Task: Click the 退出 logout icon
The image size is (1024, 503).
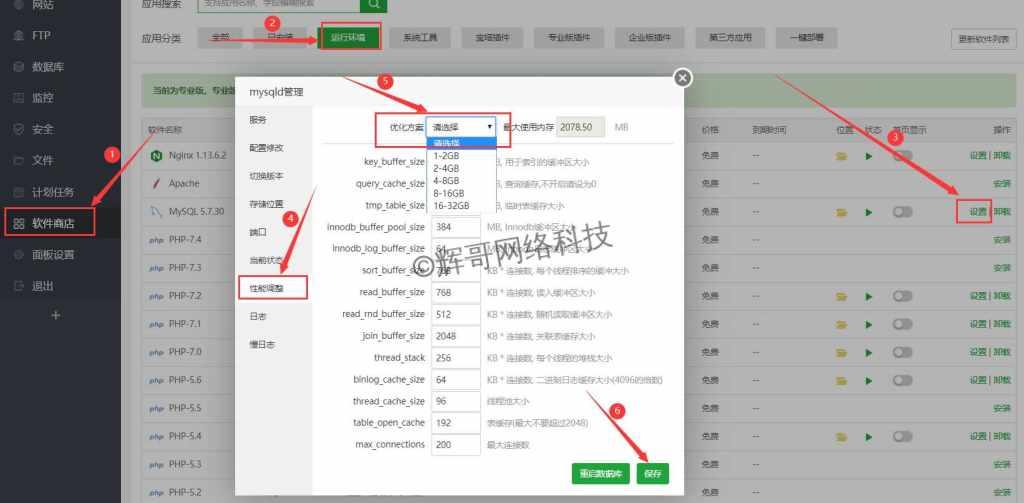Action: pyautogui.click(x=19, y=286)
